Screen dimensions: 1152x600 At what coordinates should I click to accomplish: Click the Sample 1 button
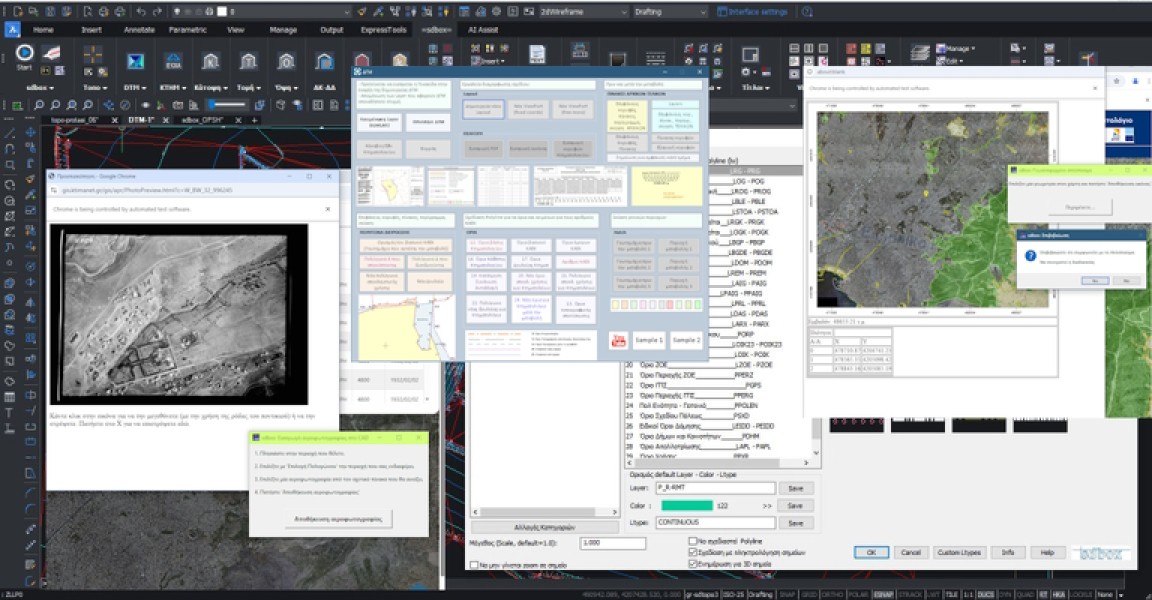click(649, 340)
